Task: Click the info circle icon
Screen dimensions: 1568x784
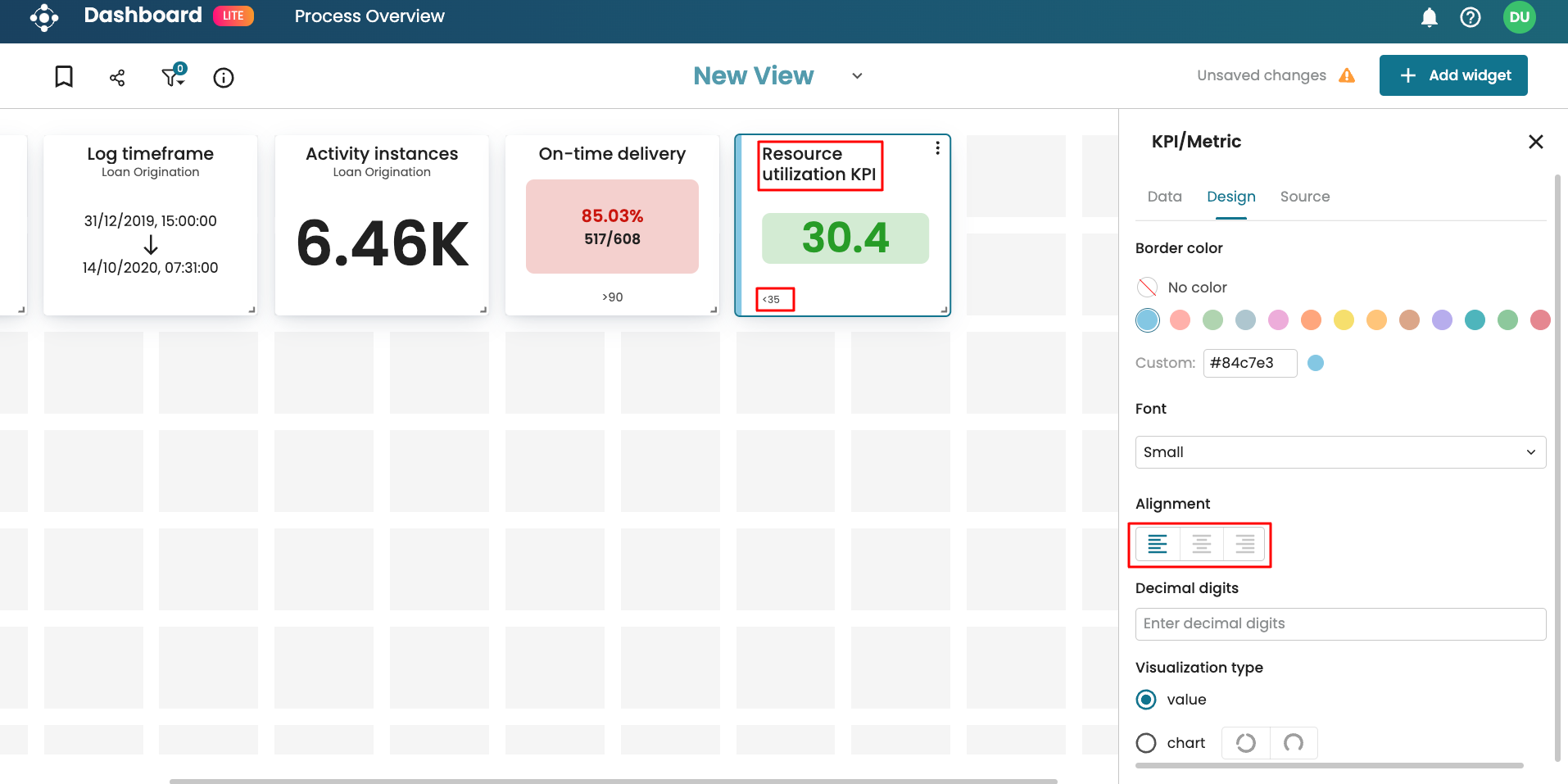Action: [224, 78]
